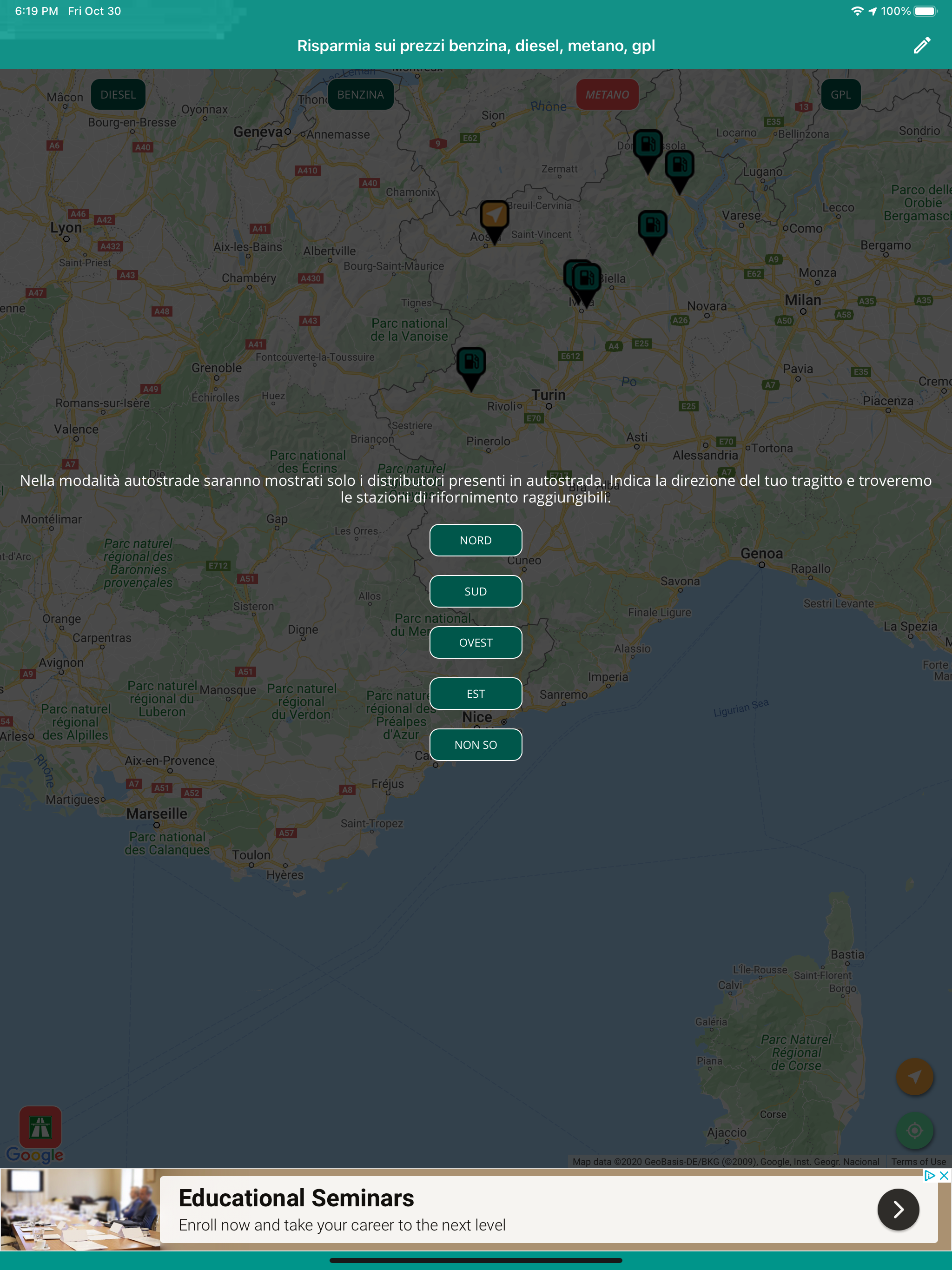Viewport: 952px width, 1270px height.
Task: Tap the forward arrow on the ad banner
Action: 899,1209
